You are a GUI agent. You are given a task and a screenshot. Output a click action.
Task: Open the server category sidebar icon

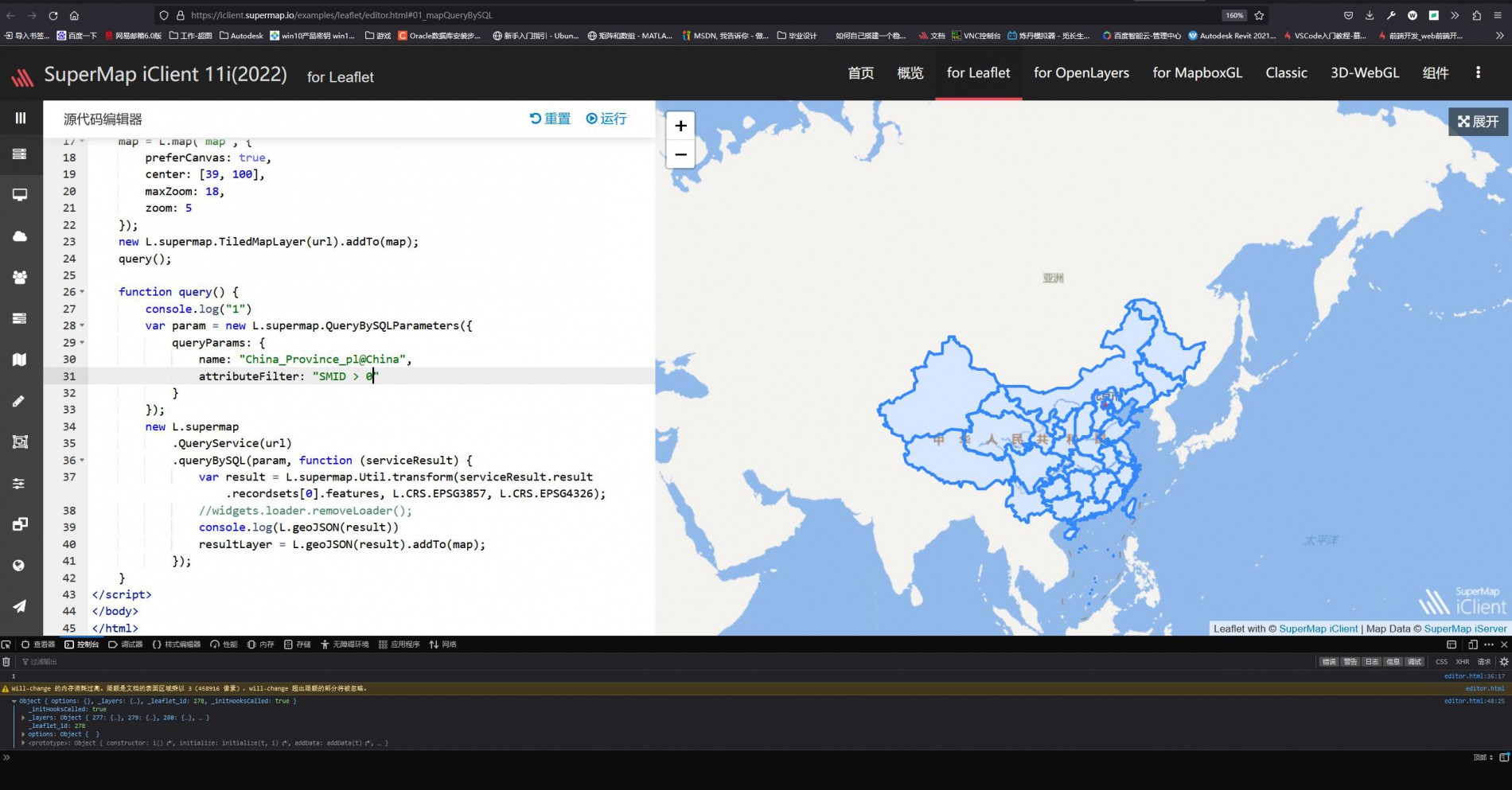coord(20,154)
